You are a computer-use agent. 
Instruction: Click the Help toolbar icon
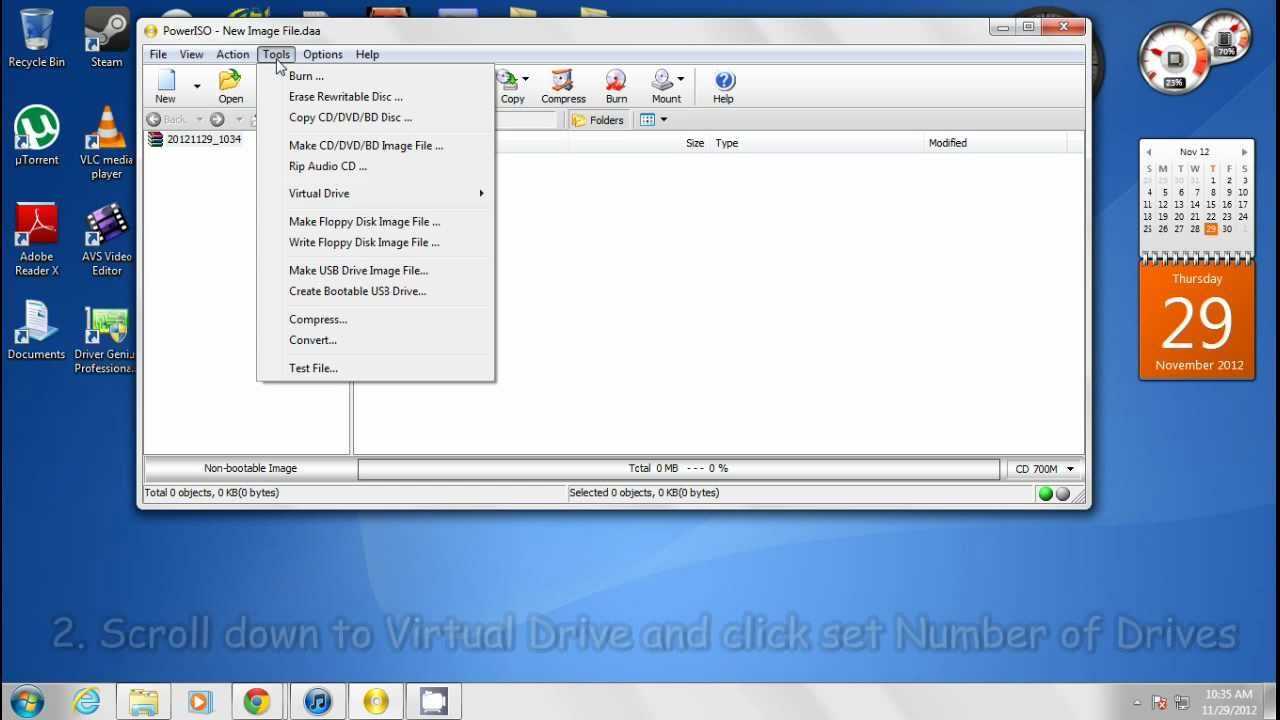(724, 87)
